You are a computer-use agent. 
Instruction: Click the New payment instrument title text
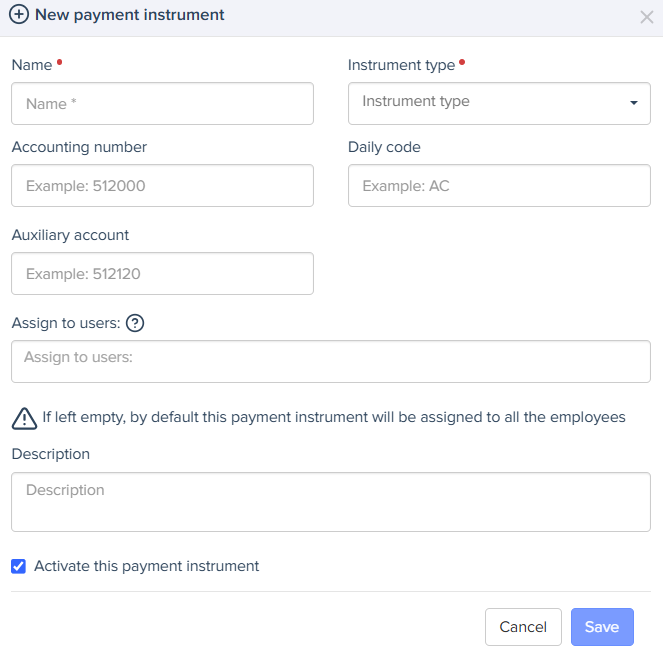coord(130,15)
